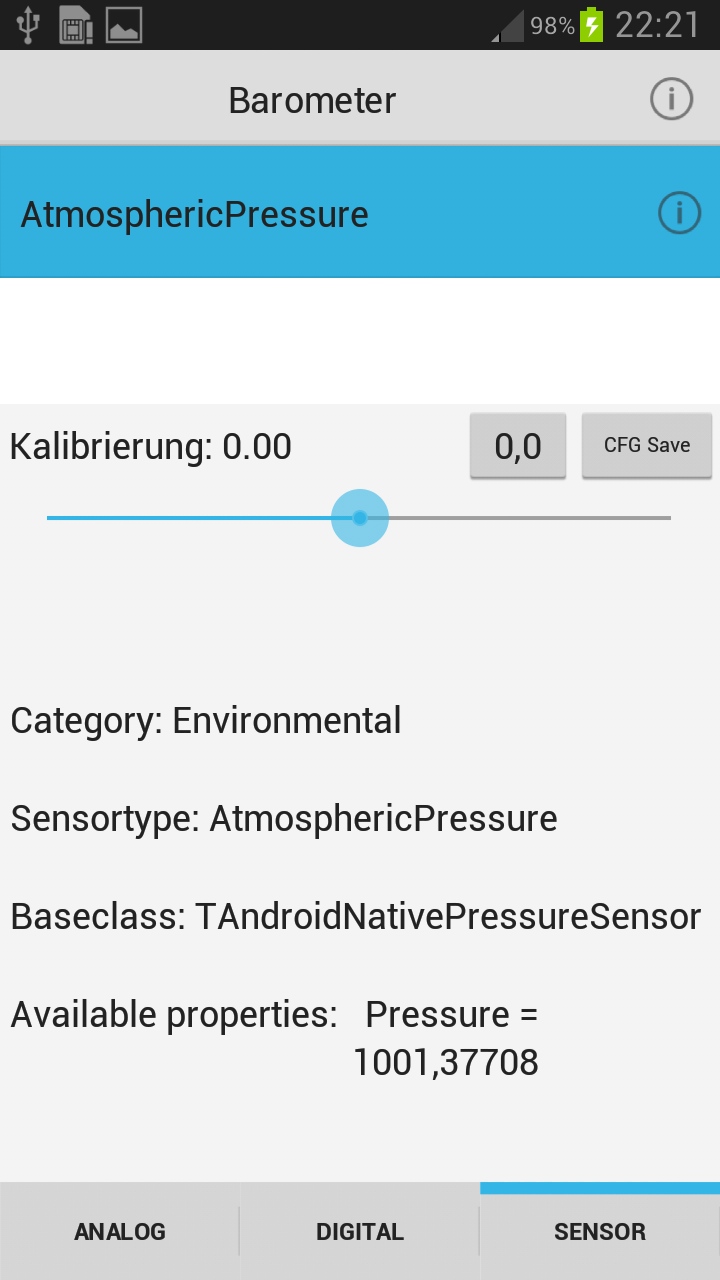The width and height of the screenshot is (720, 1280).
Task: Tap the info icon beside the Barometer title
Action: tap(671, 99)
